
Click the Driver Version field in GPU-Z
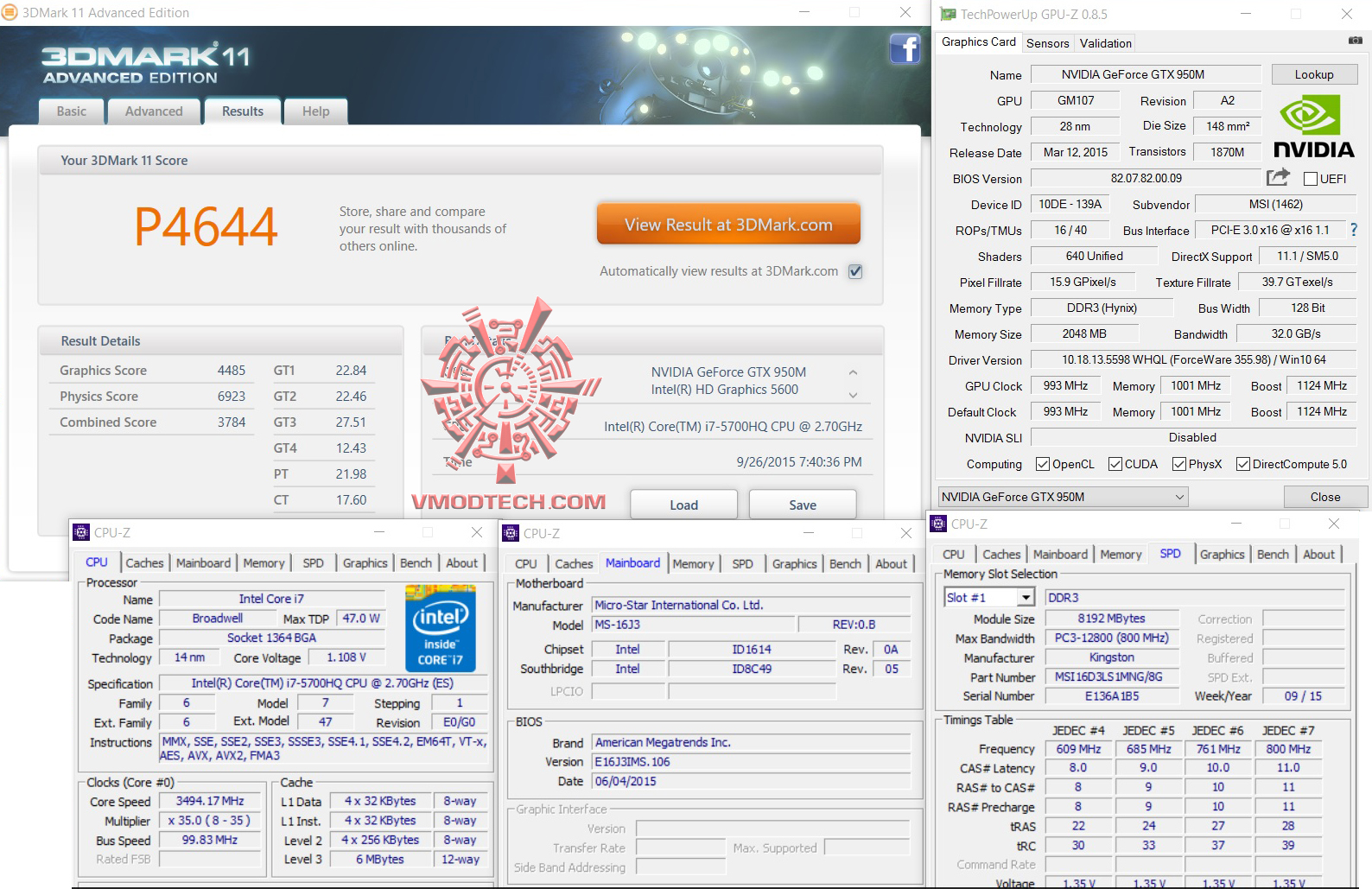tap(1193, 360)
